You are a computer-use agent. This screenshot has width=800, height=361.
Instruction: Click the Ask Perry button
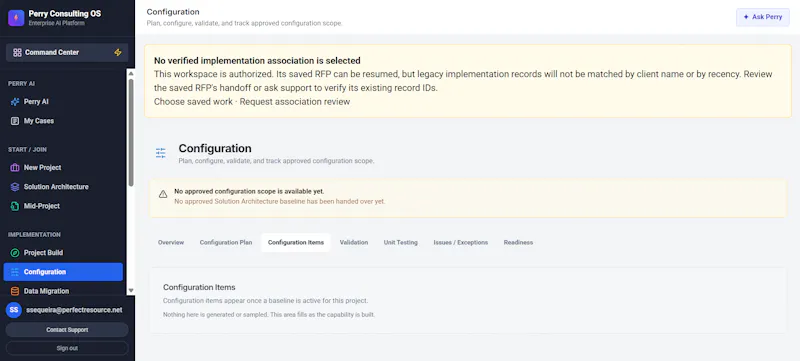click(763, 17)
